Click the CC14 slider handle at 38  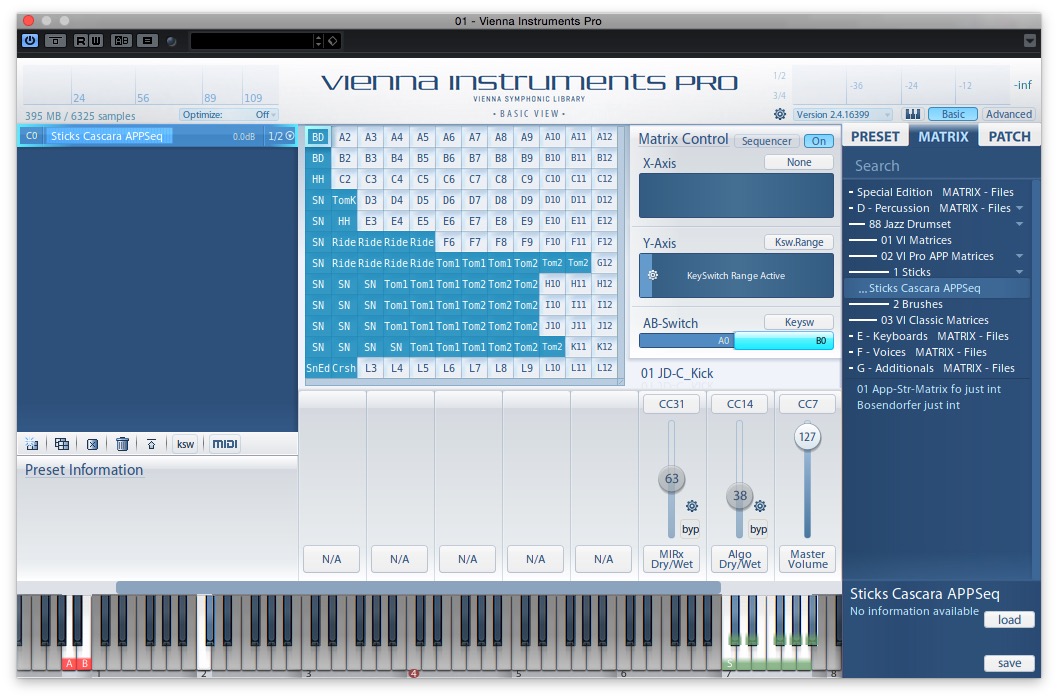coord(740,496)
